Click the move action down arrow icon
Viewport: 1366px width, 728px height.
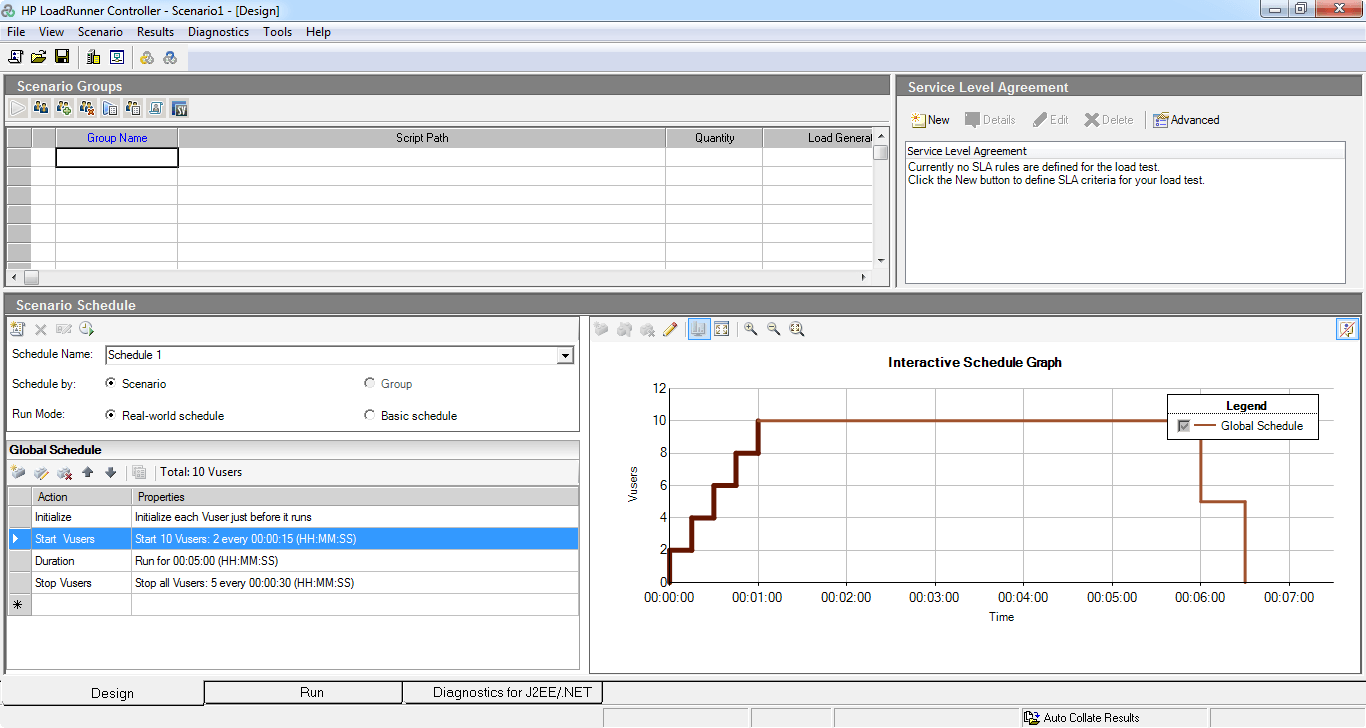[x=110, y=472]
